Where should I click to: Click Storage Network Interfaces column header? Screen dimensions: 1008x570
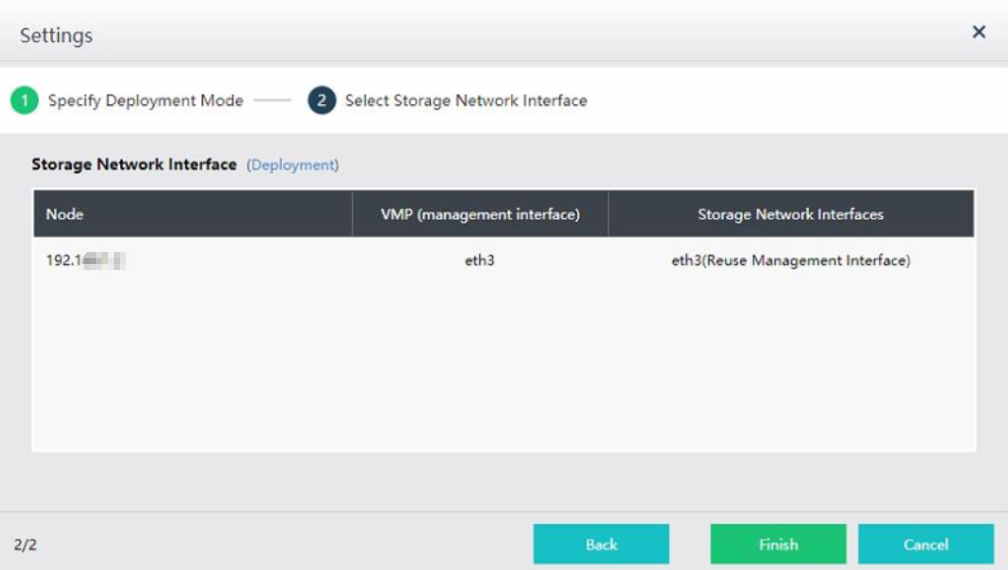pyautogui.click(x=790, y=214)
